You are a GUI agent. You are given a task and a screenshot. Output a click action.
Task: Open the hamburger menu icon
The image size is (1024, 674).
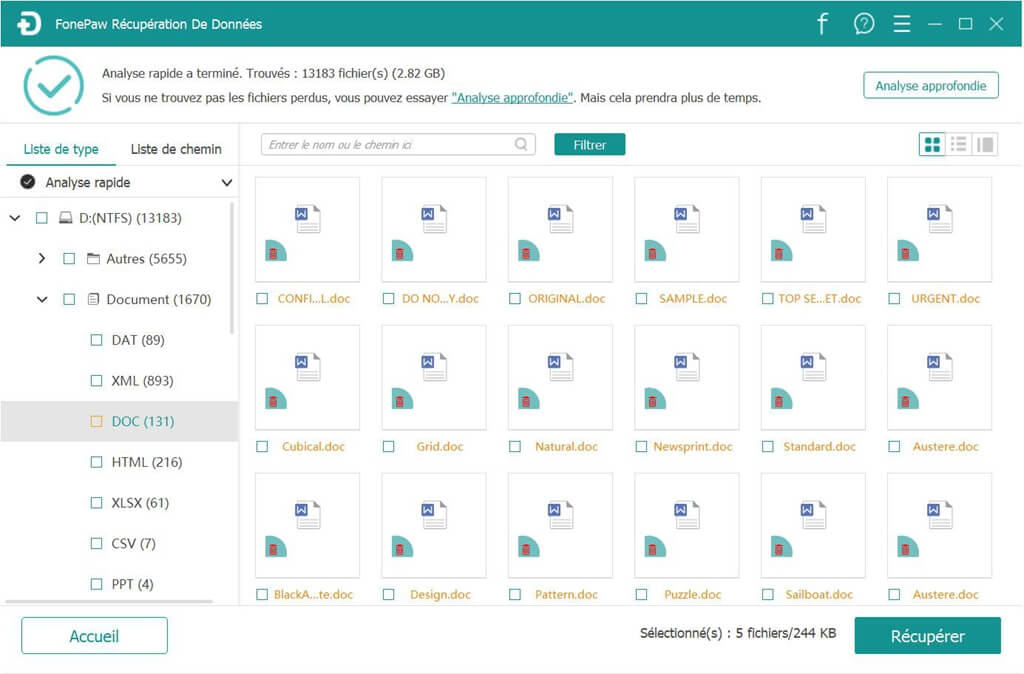click(901, 24)
